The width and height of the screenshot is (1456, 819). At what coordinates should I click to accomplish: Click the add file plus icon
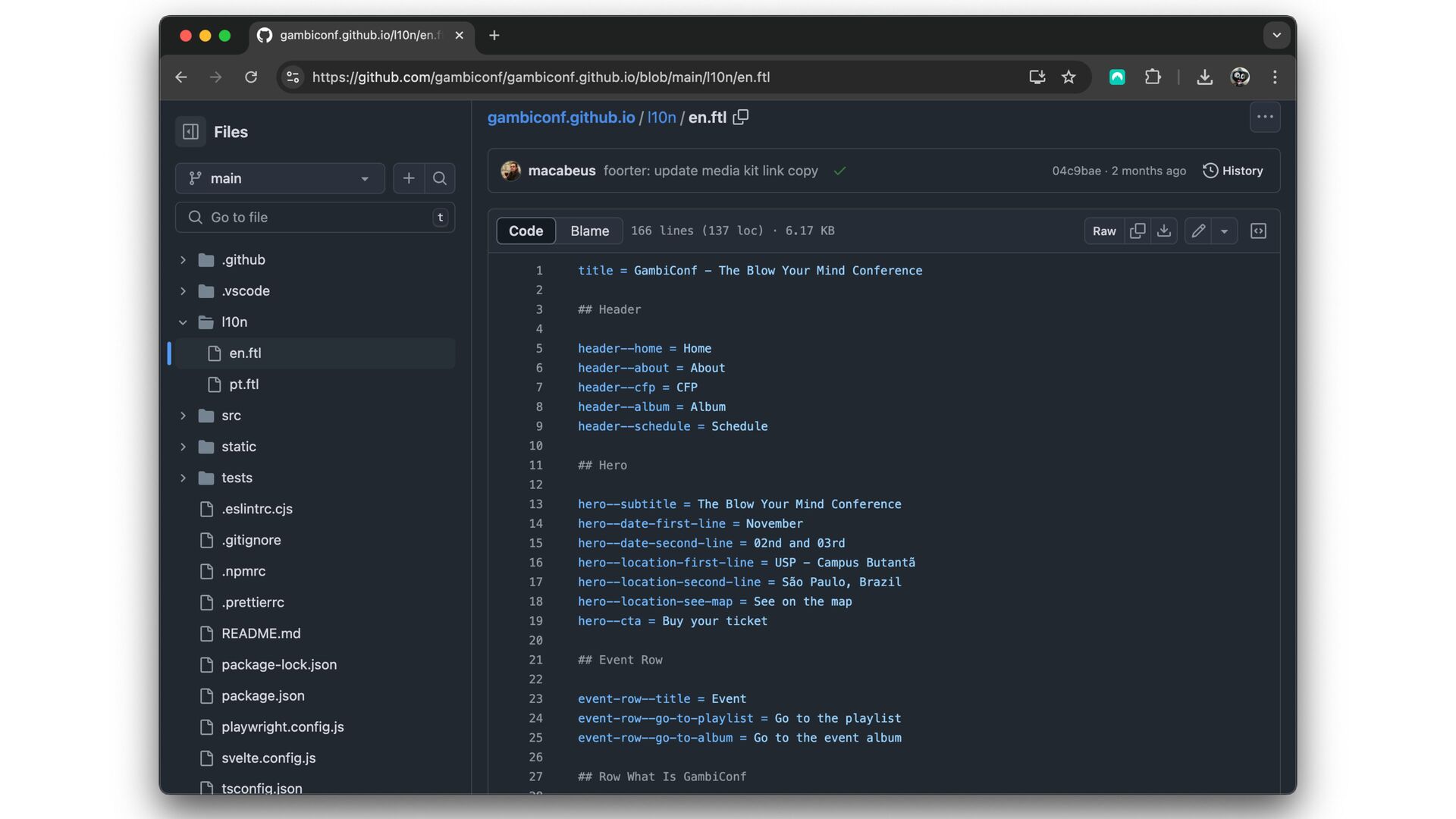point(409,178)
